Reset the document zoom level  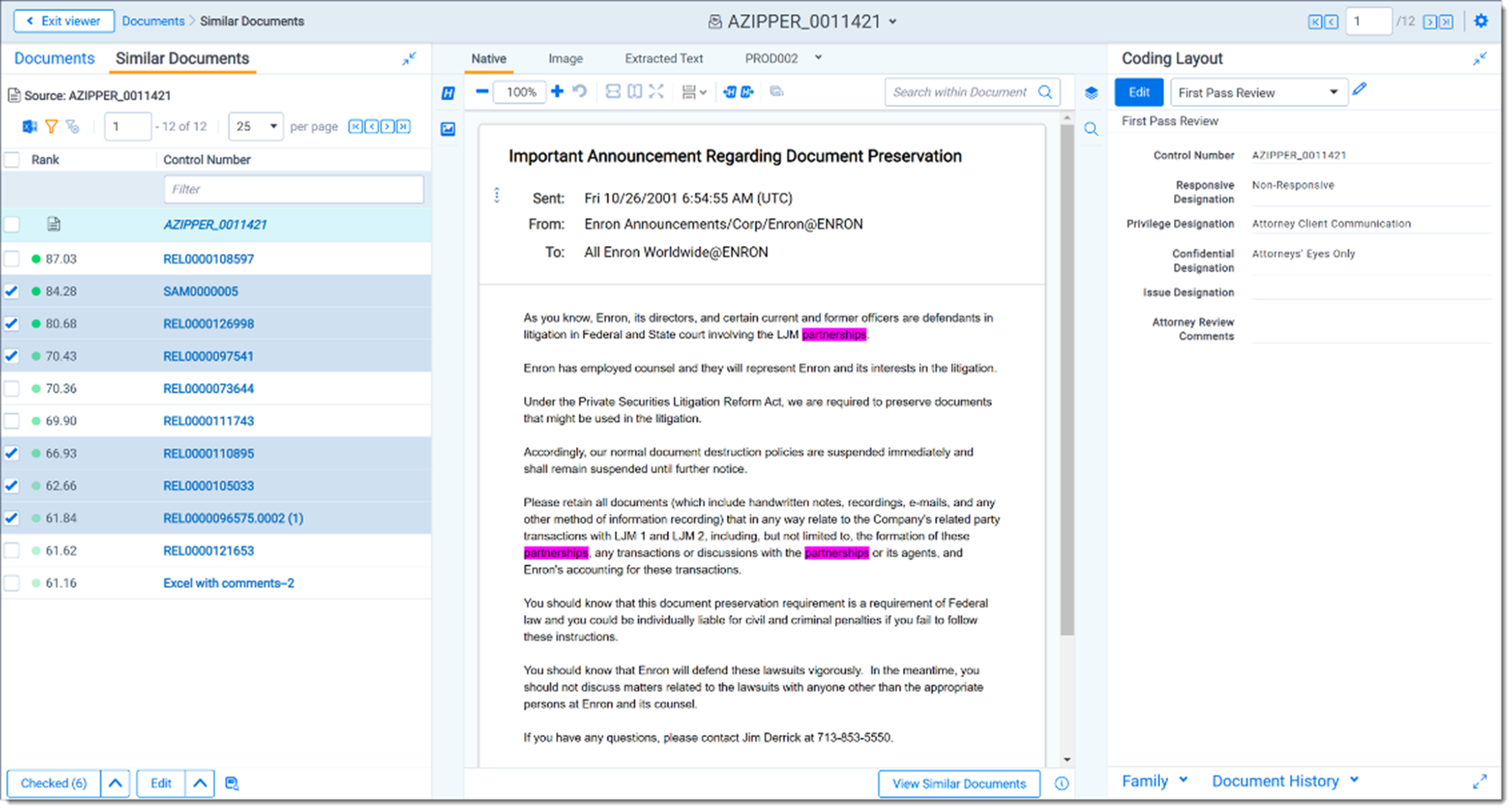pos(579,92)
